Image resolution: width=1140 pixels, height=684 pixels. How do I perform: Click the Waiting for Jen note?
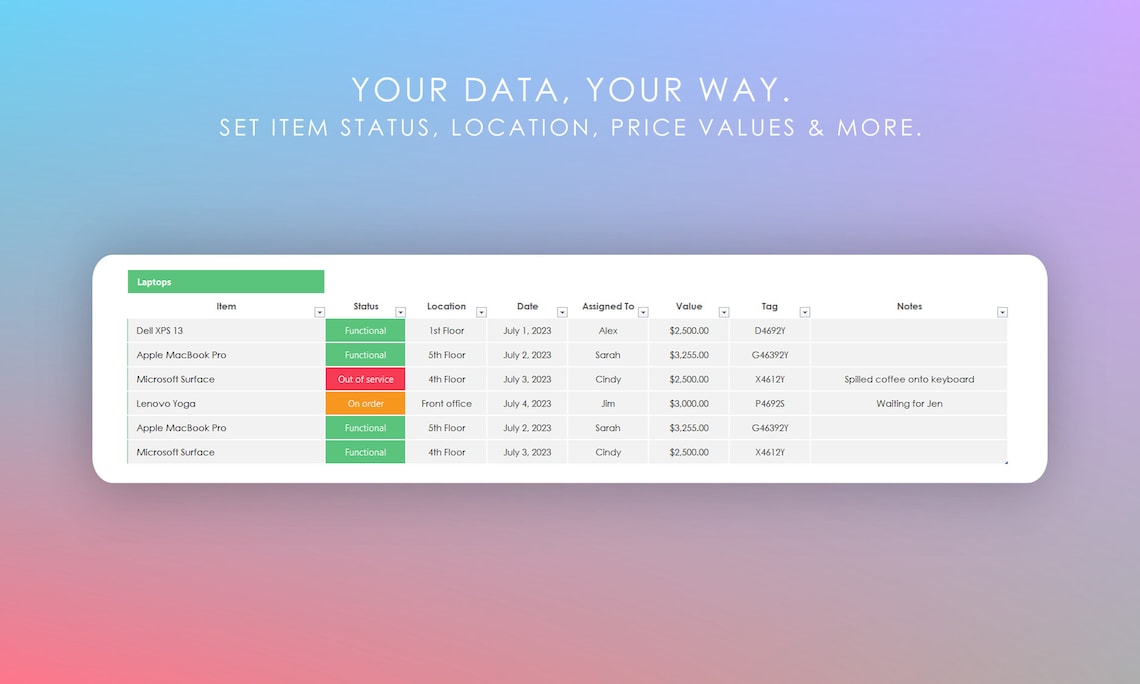pyautogui.click(x=909, y=403)
